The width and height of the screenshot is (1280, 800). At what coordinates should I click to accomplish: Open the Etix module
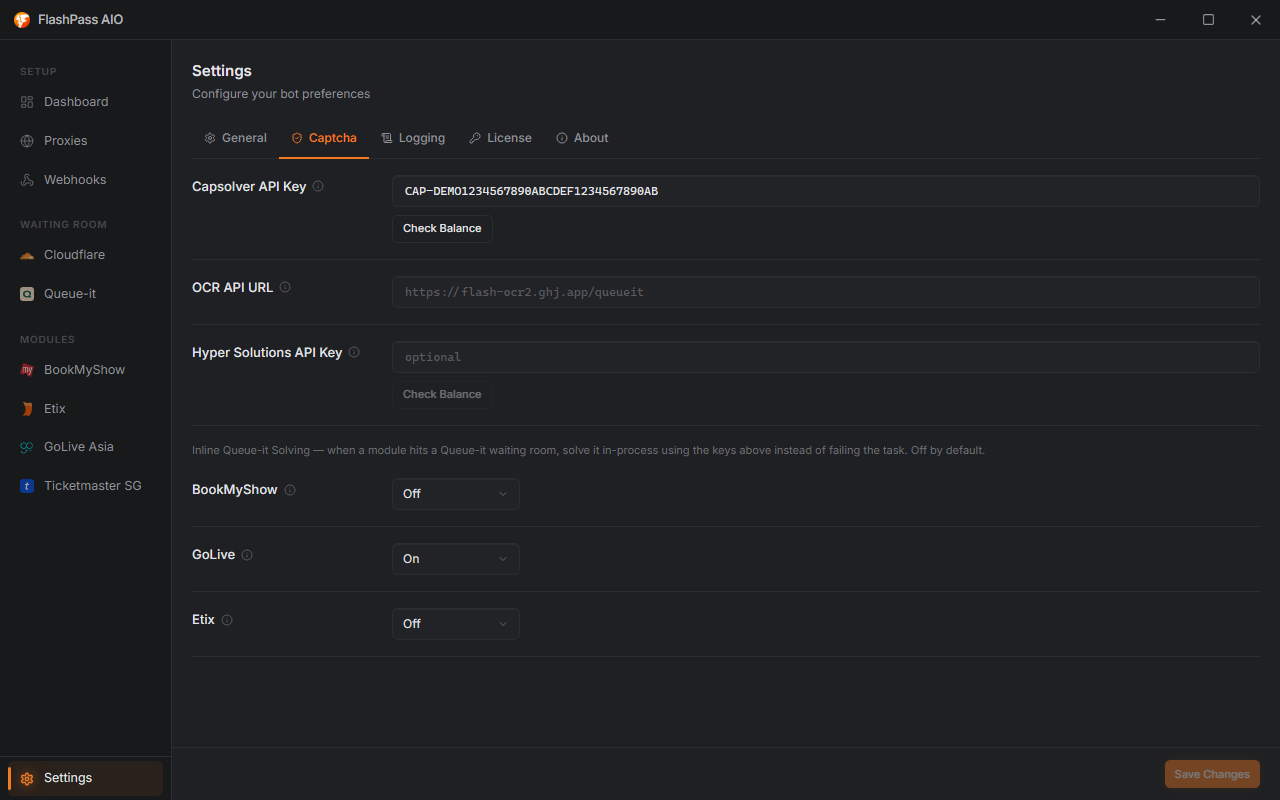pos(85,409)
